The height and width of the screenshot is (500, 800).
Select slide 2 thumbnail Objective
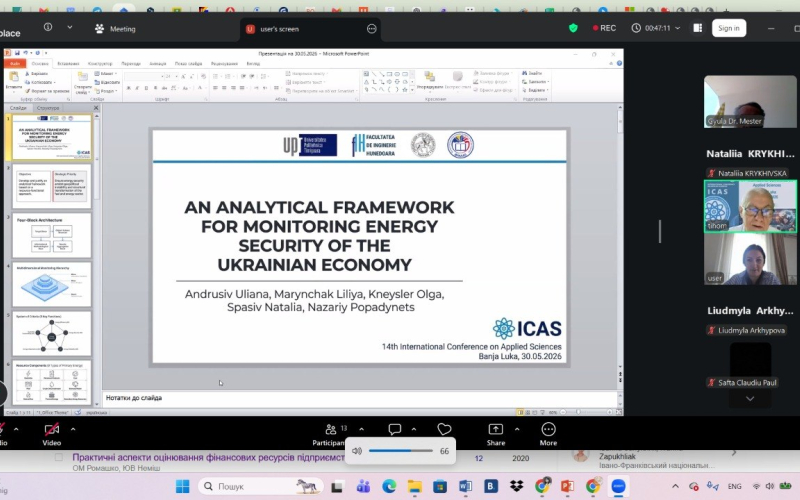coord(52,186)
